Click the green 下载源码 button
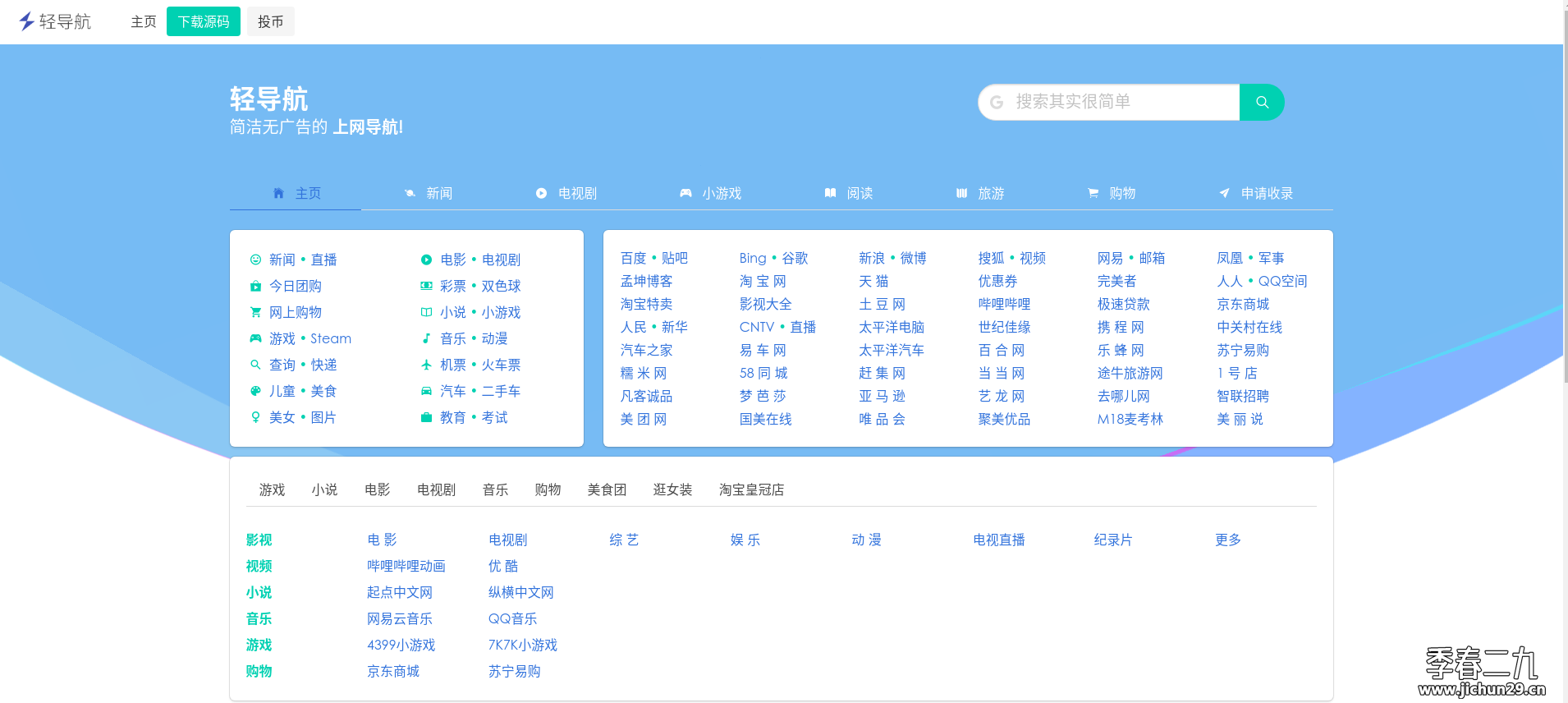1568x703 pixels. 204,21
